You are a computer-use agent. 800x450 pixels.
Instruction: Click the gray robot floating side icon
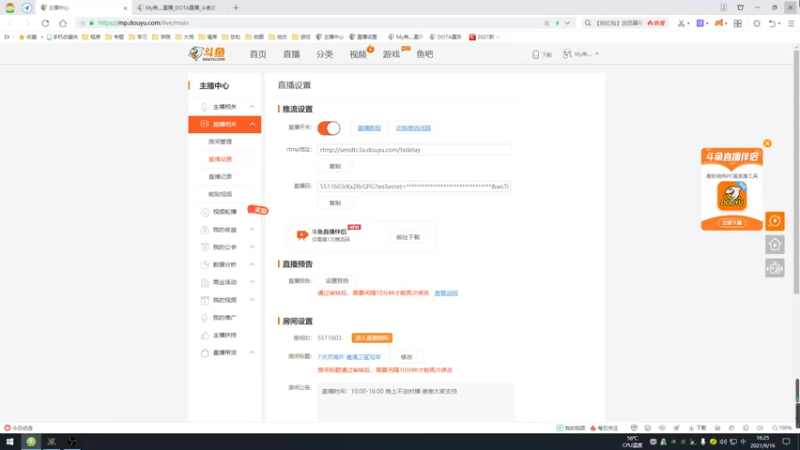(774, 268)
